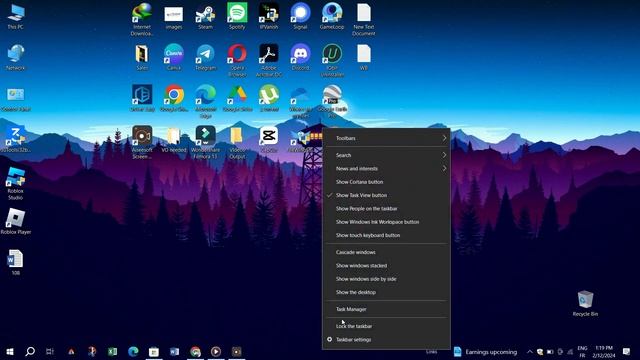Select the Google Earth Pro icon
640x360 pixels.
pos(332,101)
